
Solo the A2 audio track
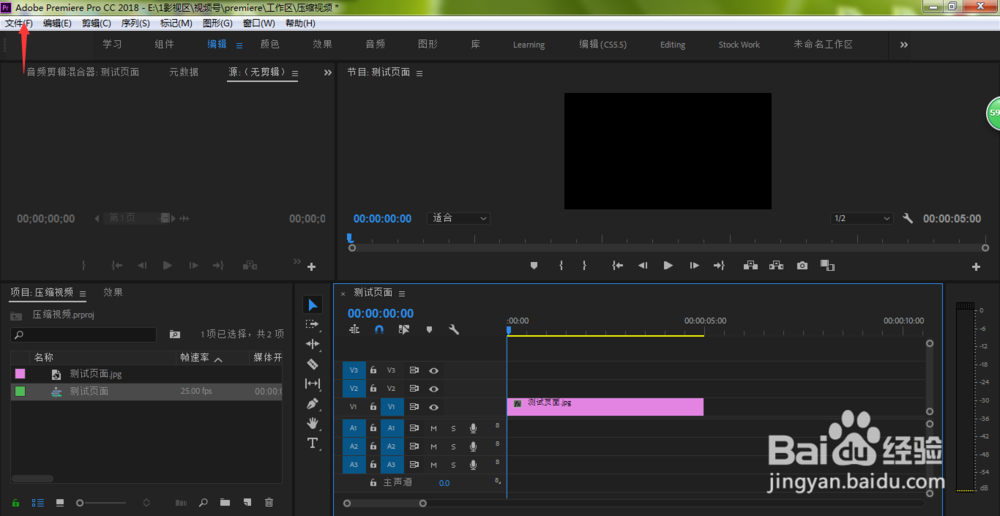point(453,446)
